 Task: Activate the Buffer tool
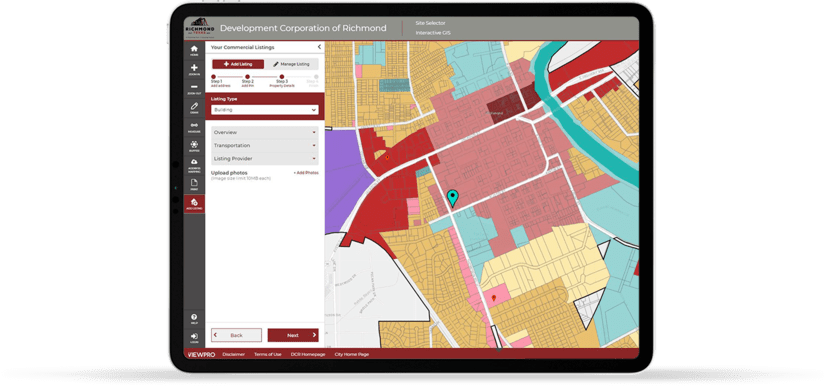point(194,146)
